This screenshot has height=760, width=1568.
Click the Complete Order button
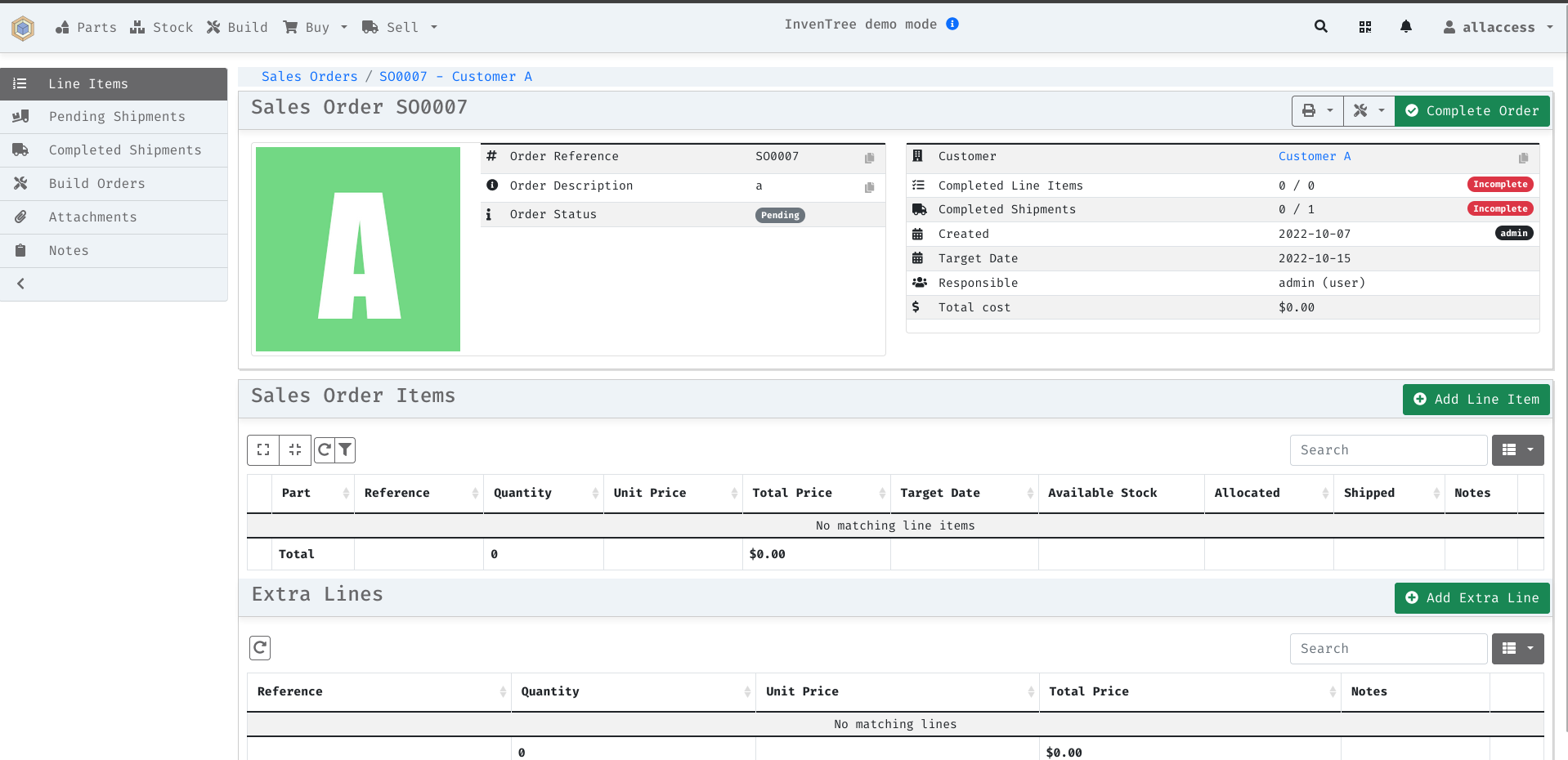coord(1471,110)
